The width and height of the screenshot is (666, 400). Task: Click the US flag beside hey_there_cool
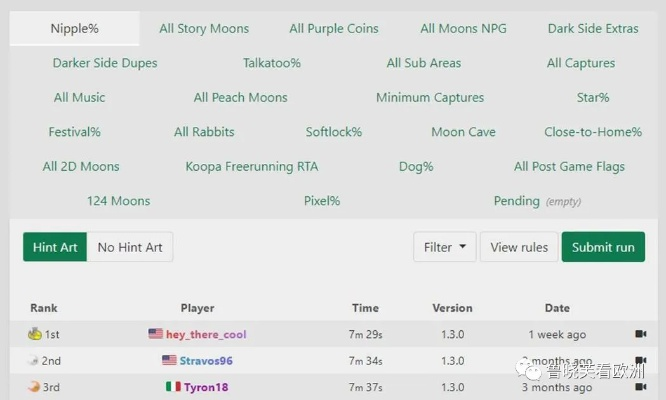[155, 334]
